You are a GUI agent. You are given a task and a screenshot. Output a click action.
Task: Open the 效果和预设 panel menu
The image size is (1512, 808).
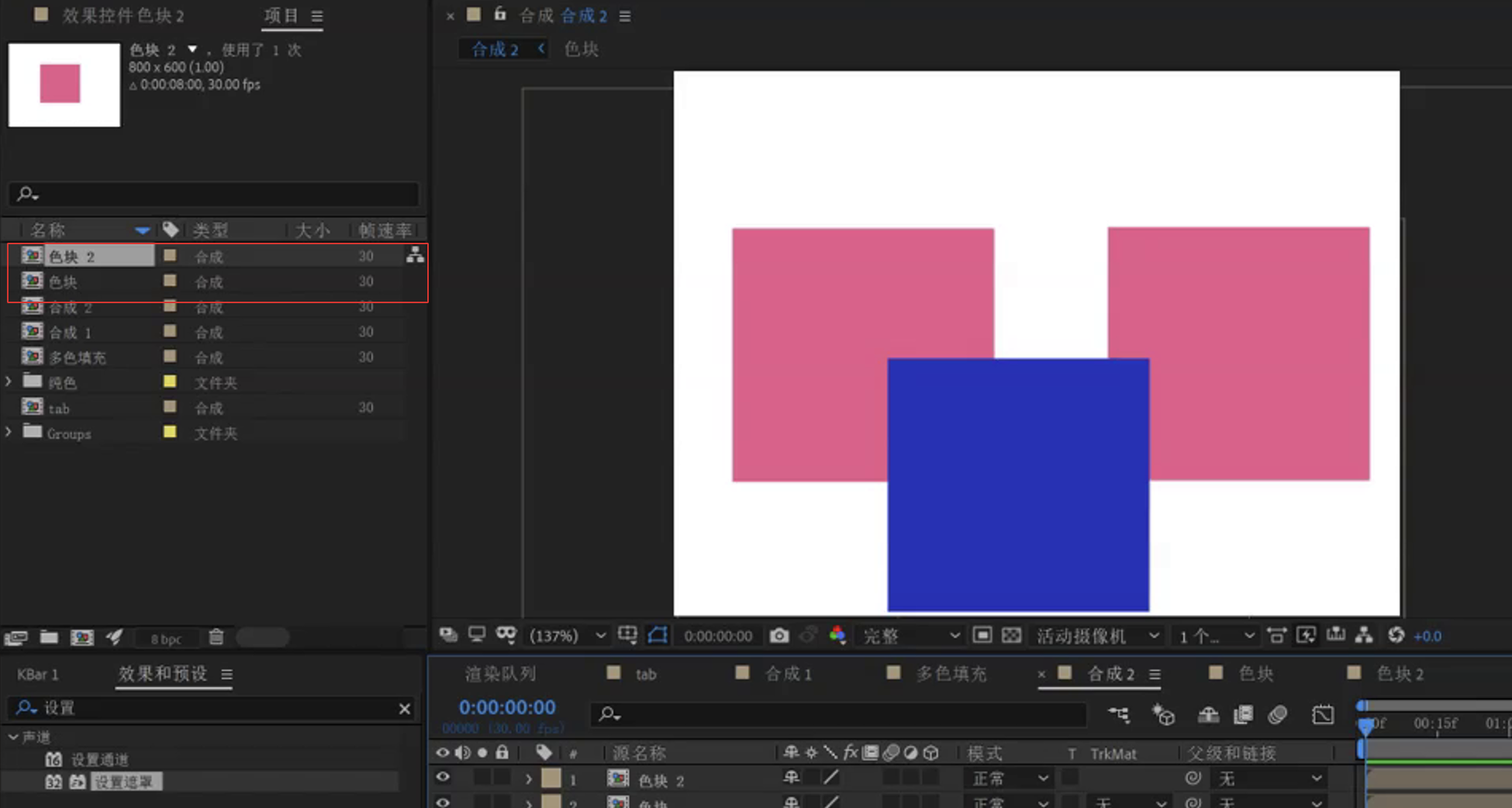(x=226, y=675)
